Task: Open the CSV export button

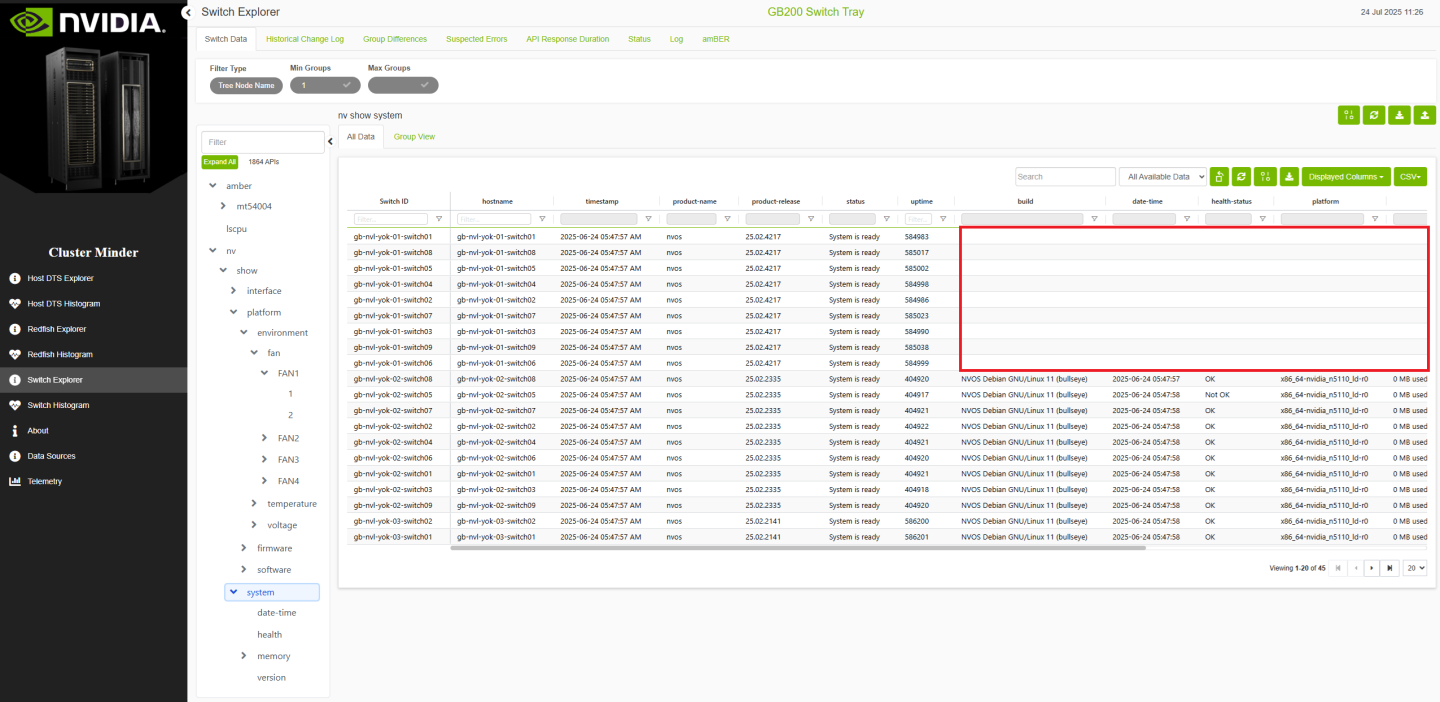Action: [x=1410, y=177]
